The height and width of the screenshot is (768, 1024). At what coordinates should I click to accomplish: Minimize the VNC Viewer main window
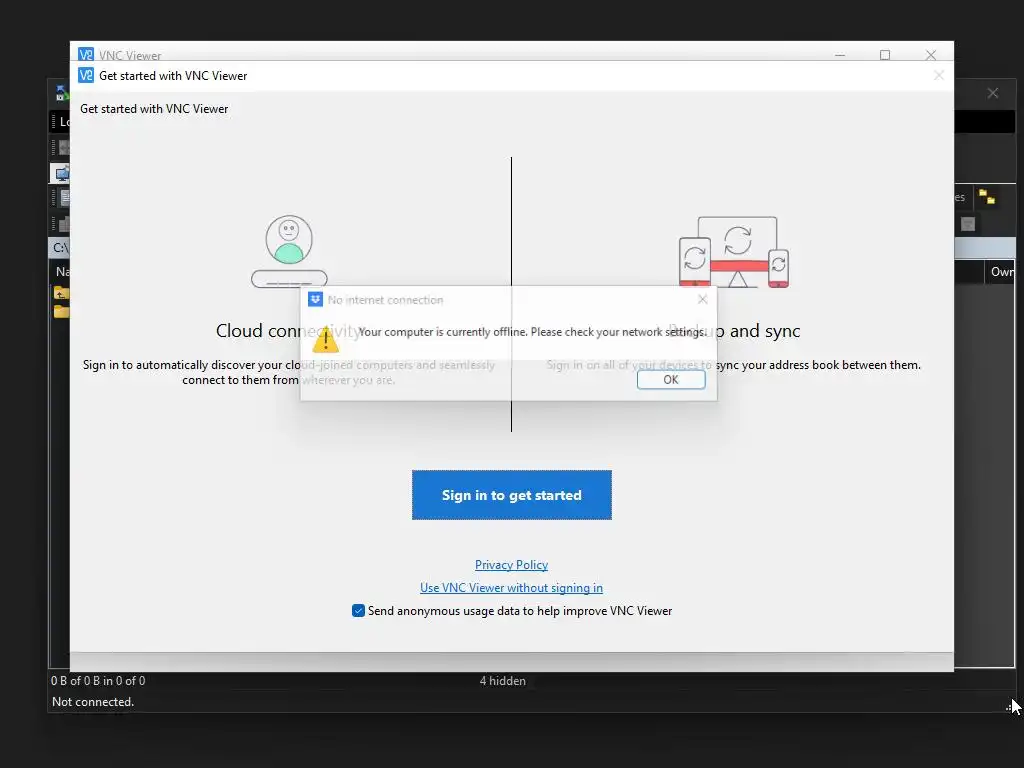[x=840, y=56]
